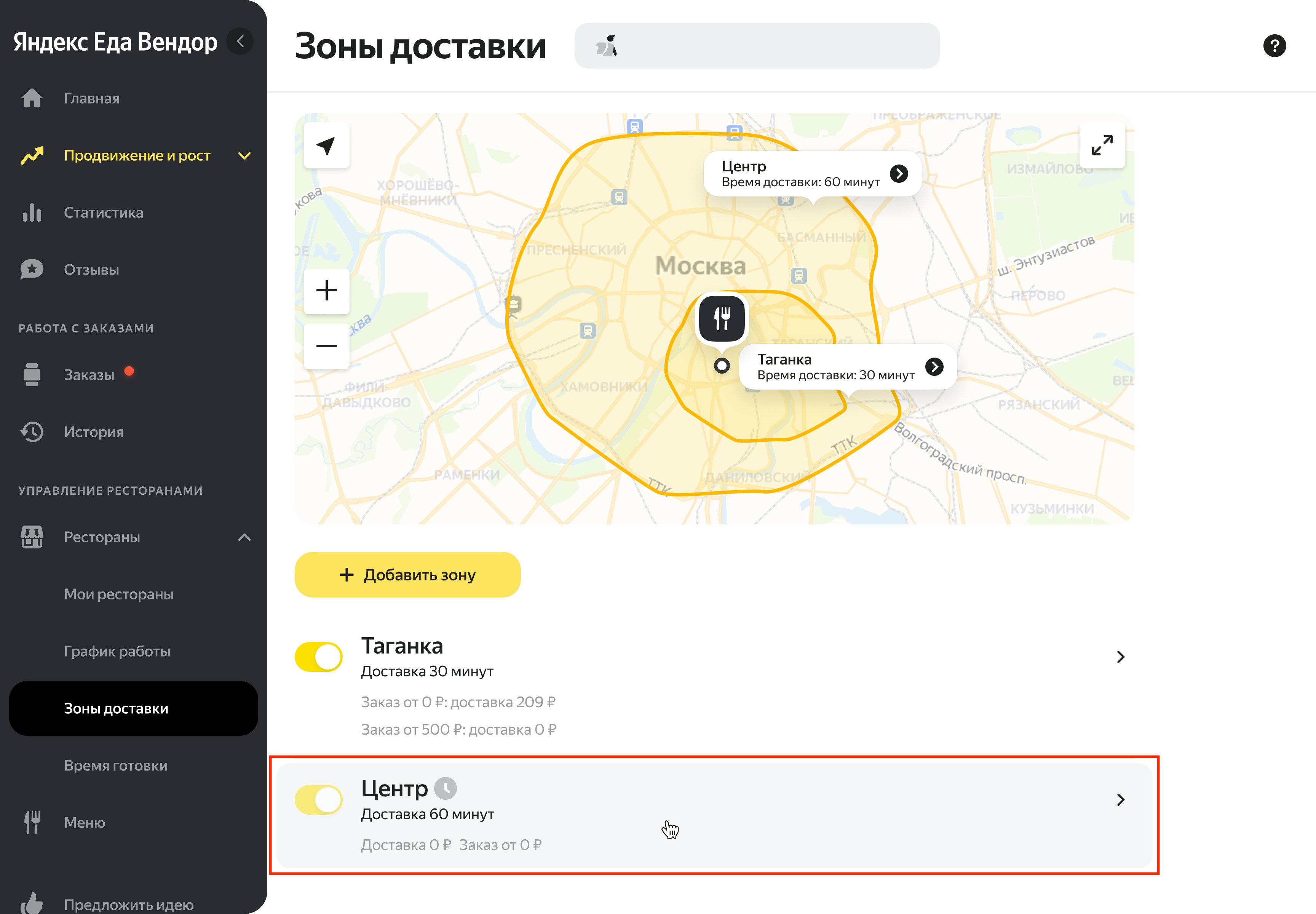Collapse the sidebar with arrow button
Screen dimensions: 1316x914
241,41
